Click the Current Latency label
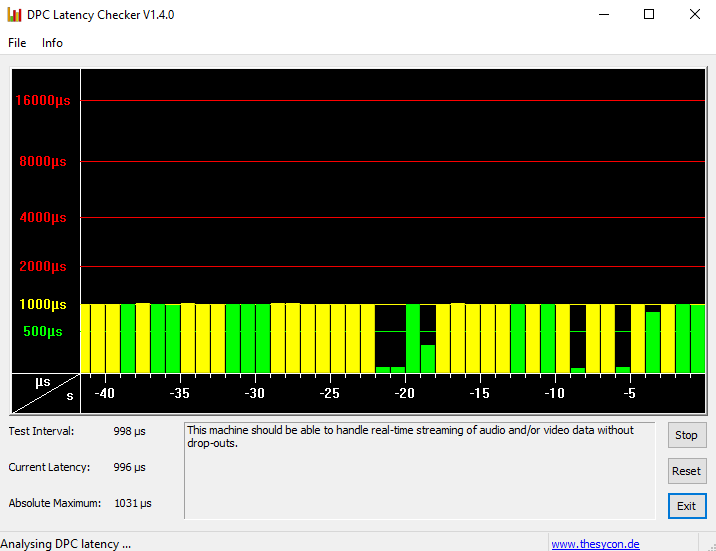Image resolution: width=716 pixels, height=551 pixels. coord(49,467)
